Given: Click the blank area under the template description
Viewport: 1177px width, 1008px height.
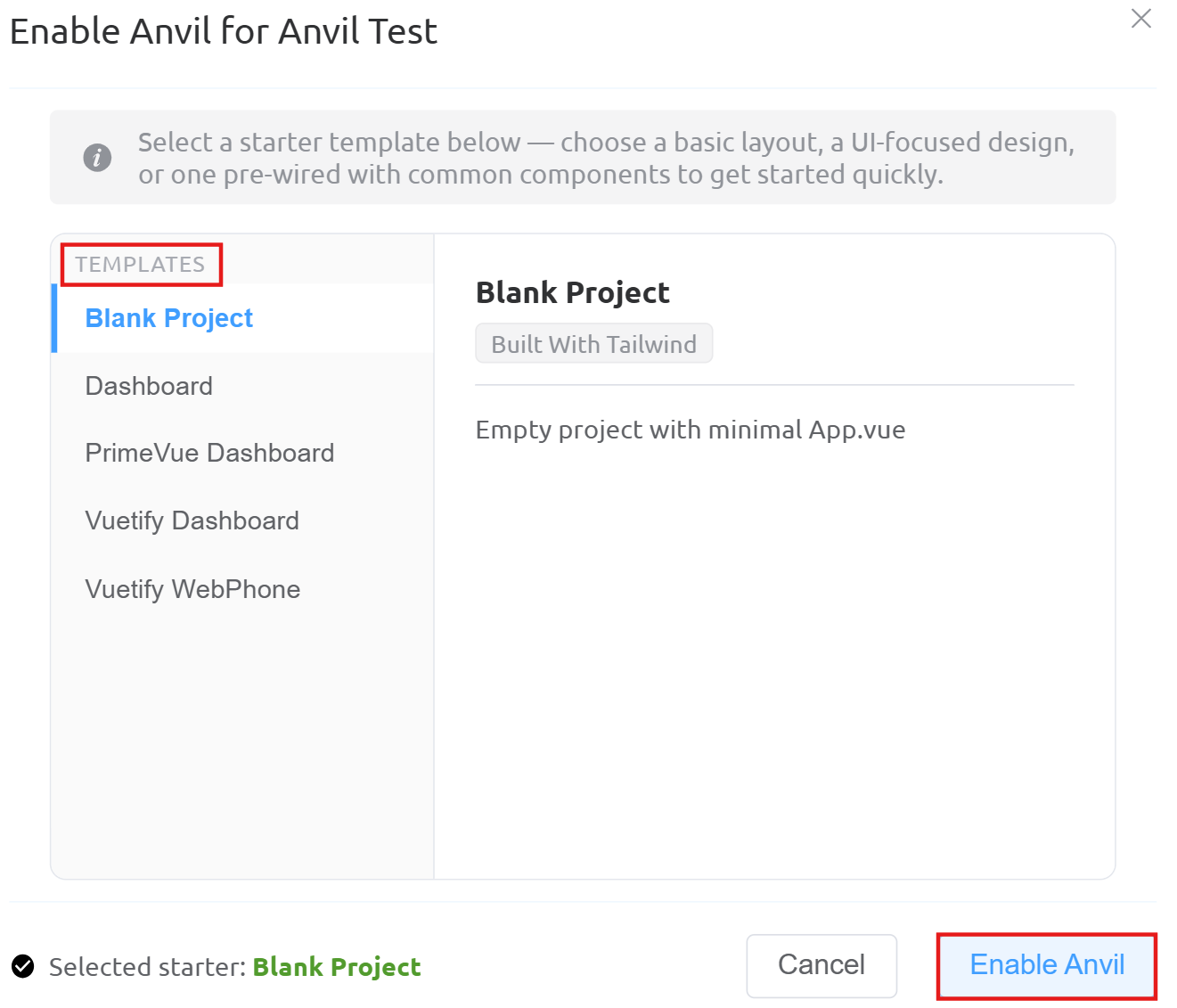Looking at the screenshot, I should coord(773,660).
